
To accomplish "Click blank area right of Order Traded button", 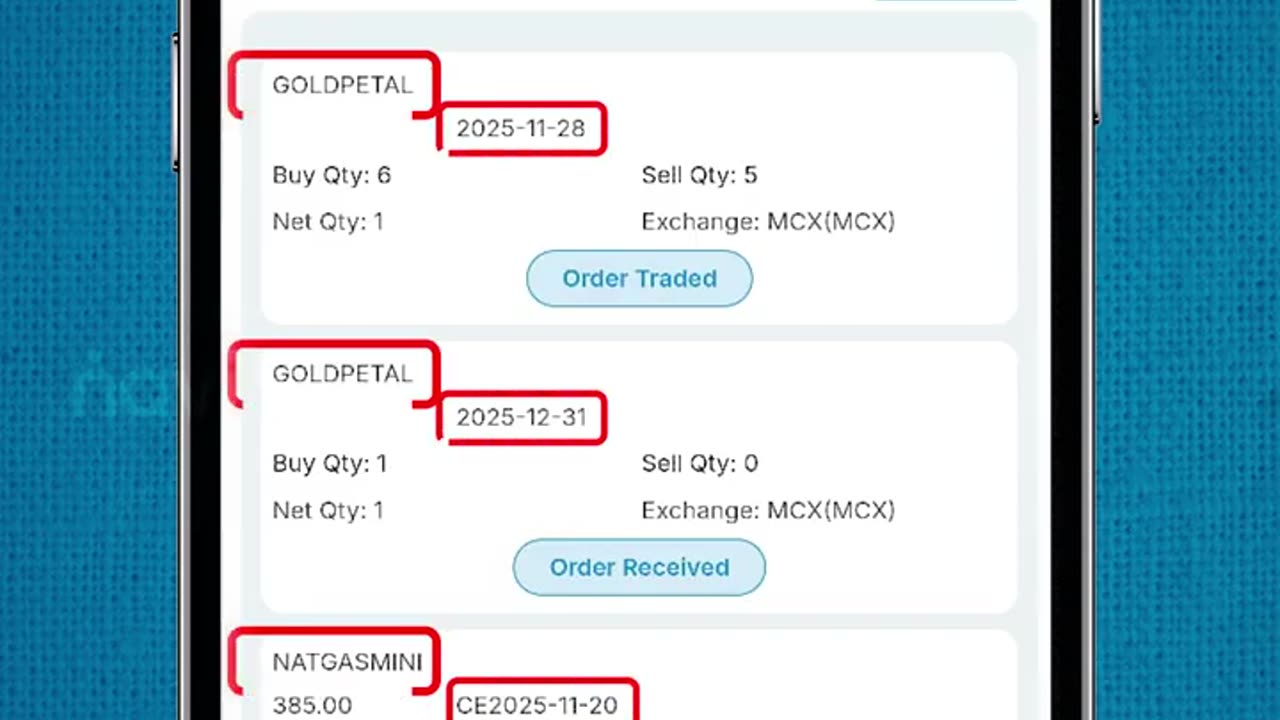I will tap(880, 278).
